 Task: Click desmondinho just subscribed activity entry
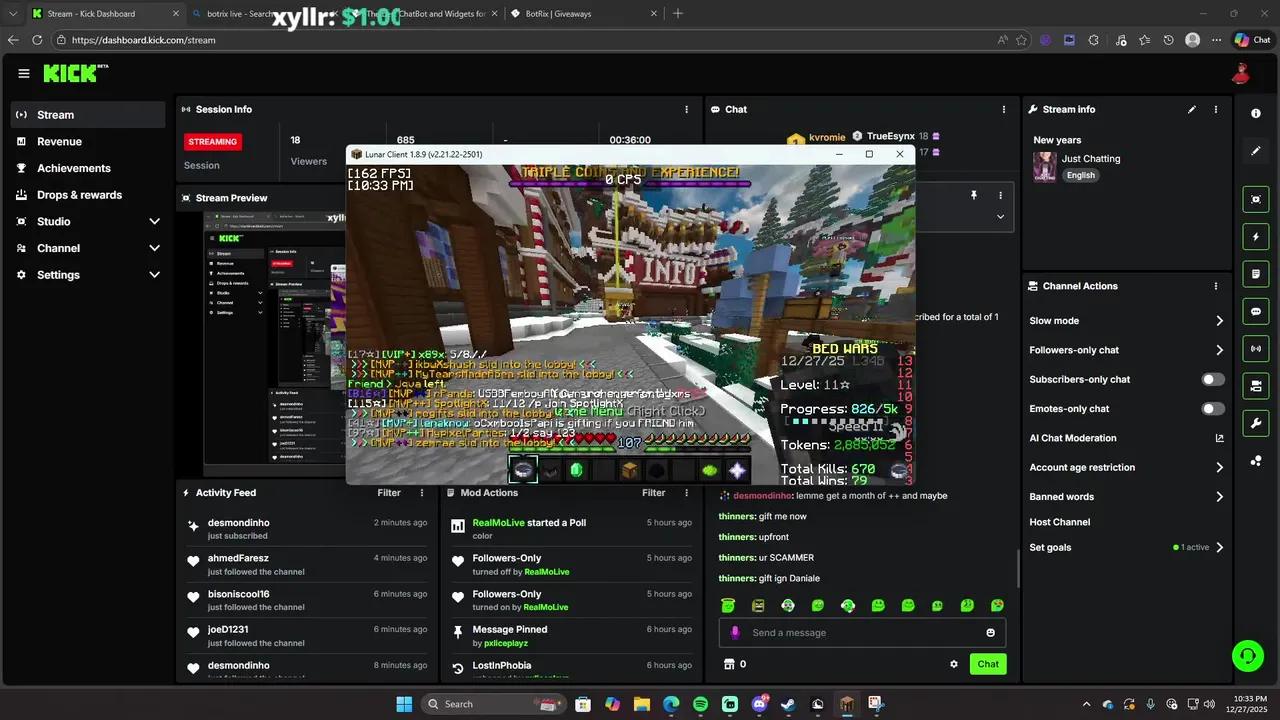tap(307, 529)
